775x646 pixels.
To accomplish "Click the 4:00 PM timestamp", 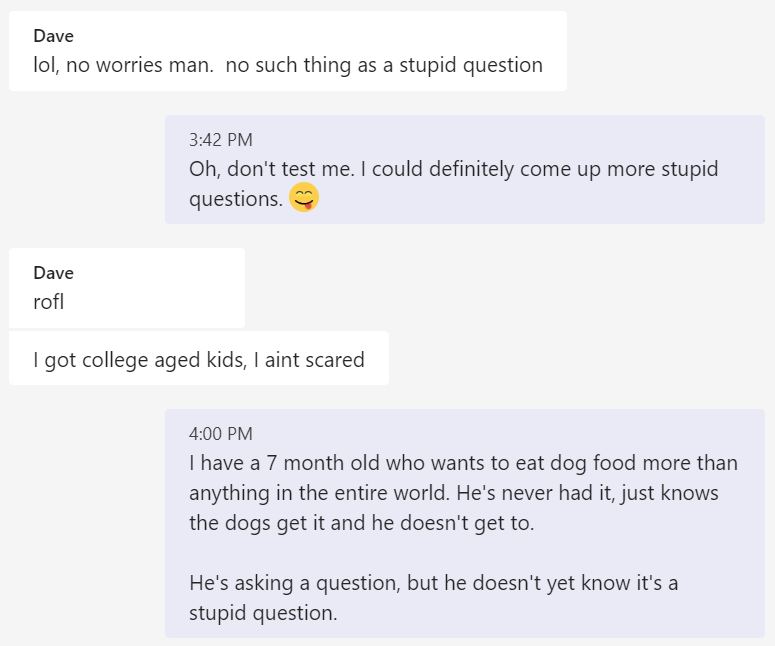I will coord(221,434).
